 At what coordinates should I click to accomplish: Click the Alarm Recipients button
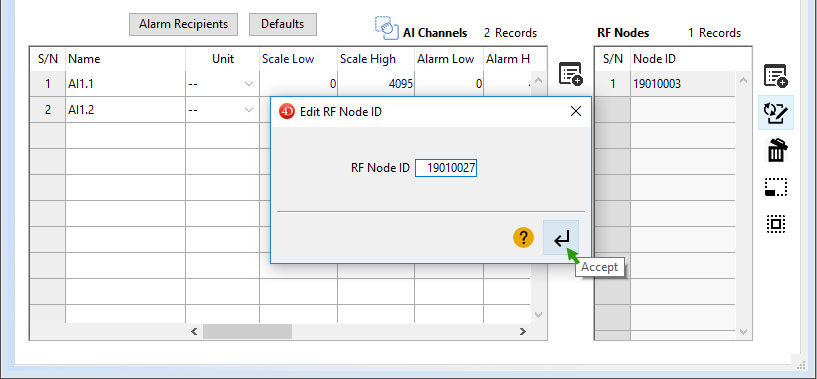tap(183, 24)
